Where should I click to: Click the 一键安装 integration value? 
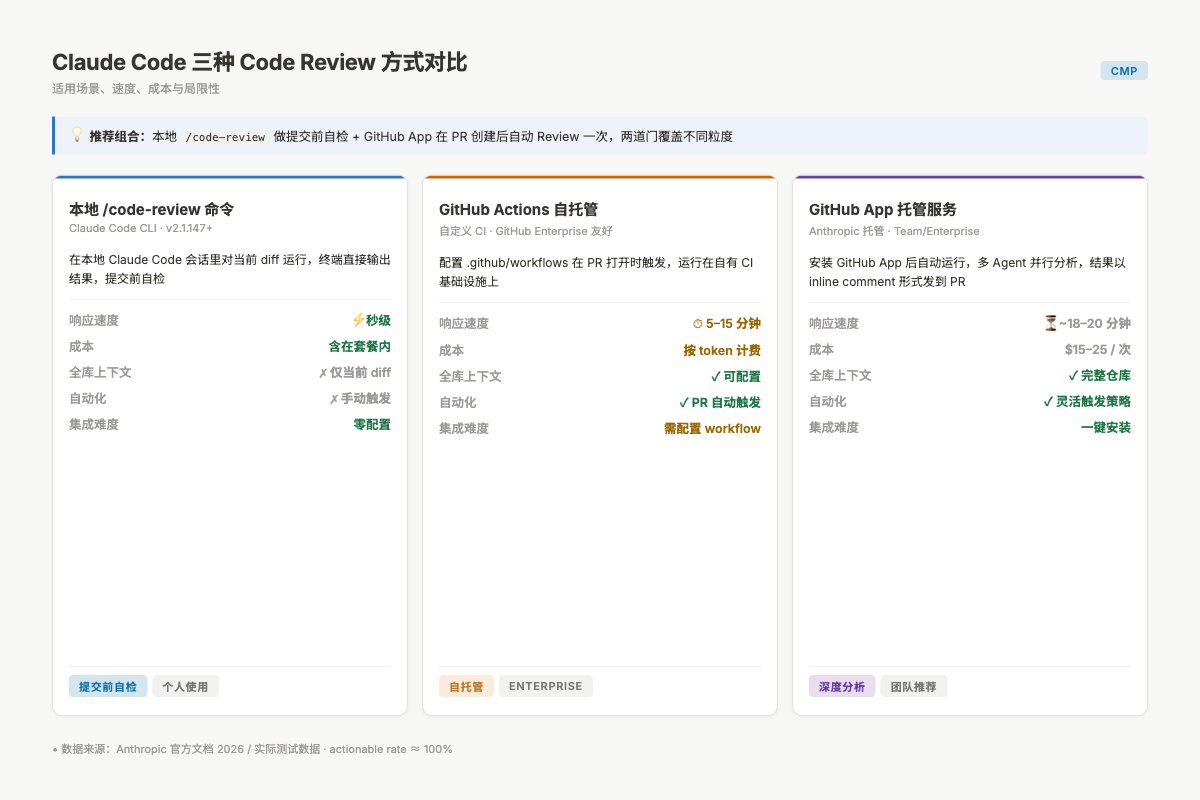(x=1106, y=428)
